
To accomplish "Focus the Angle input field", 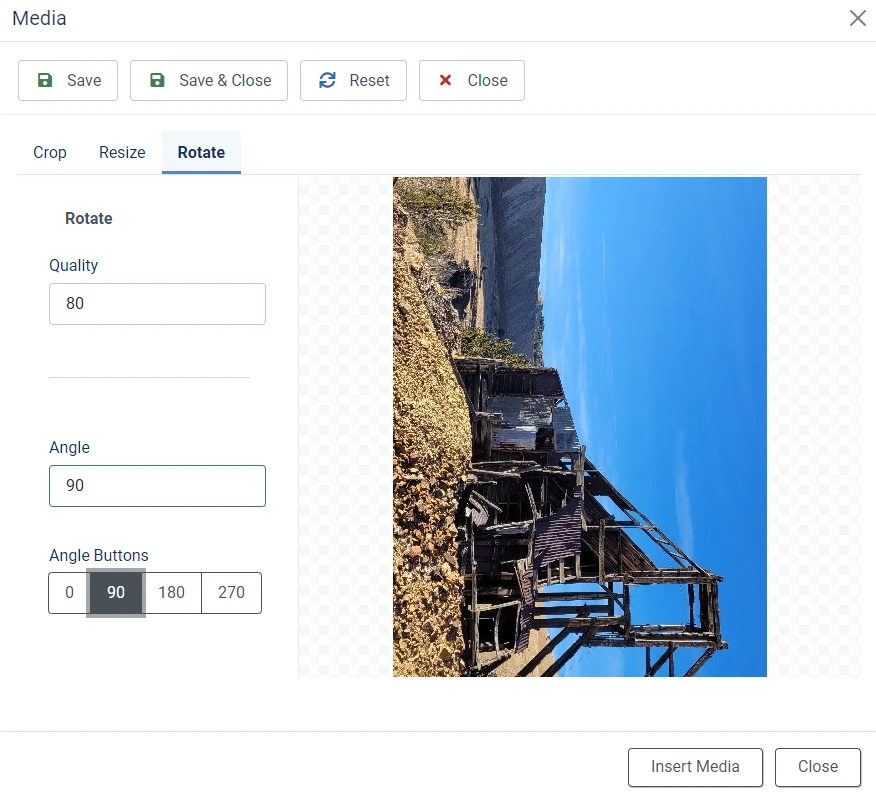I will 157,486.
